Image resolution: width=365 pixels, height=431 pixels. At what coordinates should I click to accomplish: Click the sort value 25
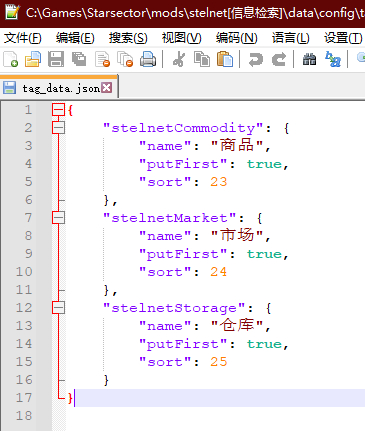(219, 362)
